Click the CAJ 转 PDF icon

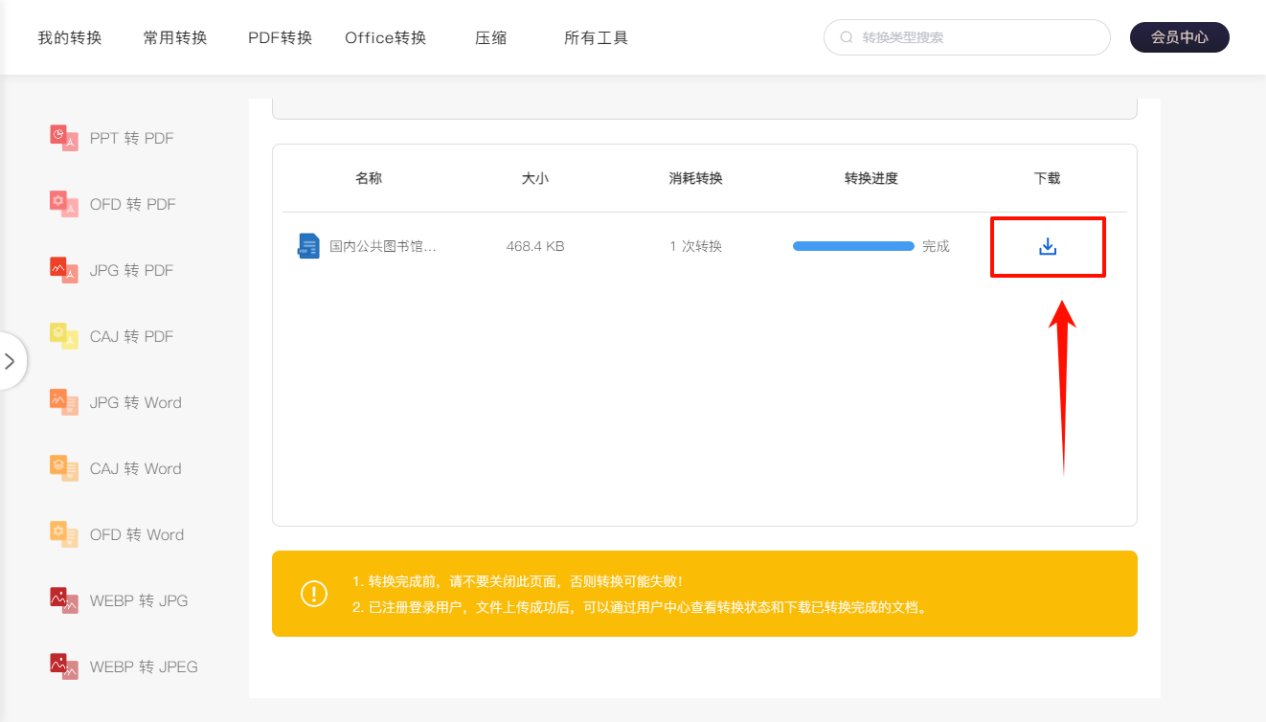click(x=64, y=336)
